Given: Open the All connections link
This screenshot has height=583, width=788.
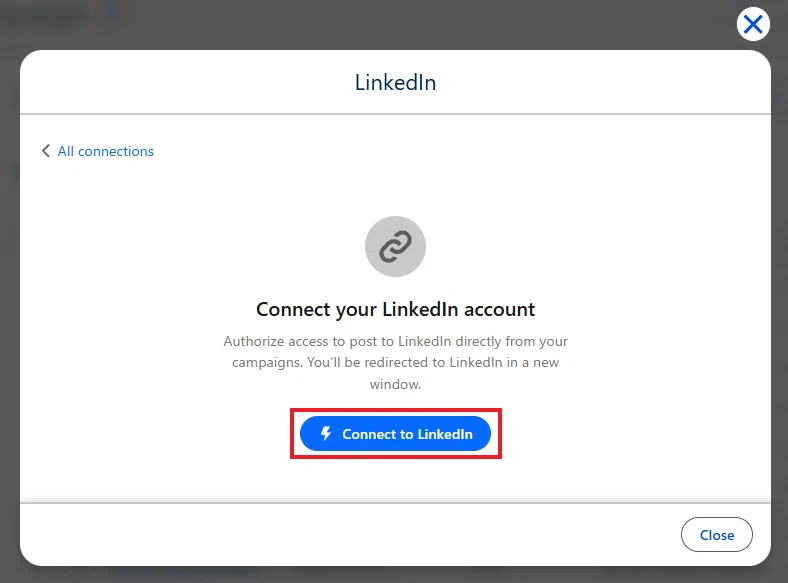Looking at the screenshot, I should pos(106,151).
